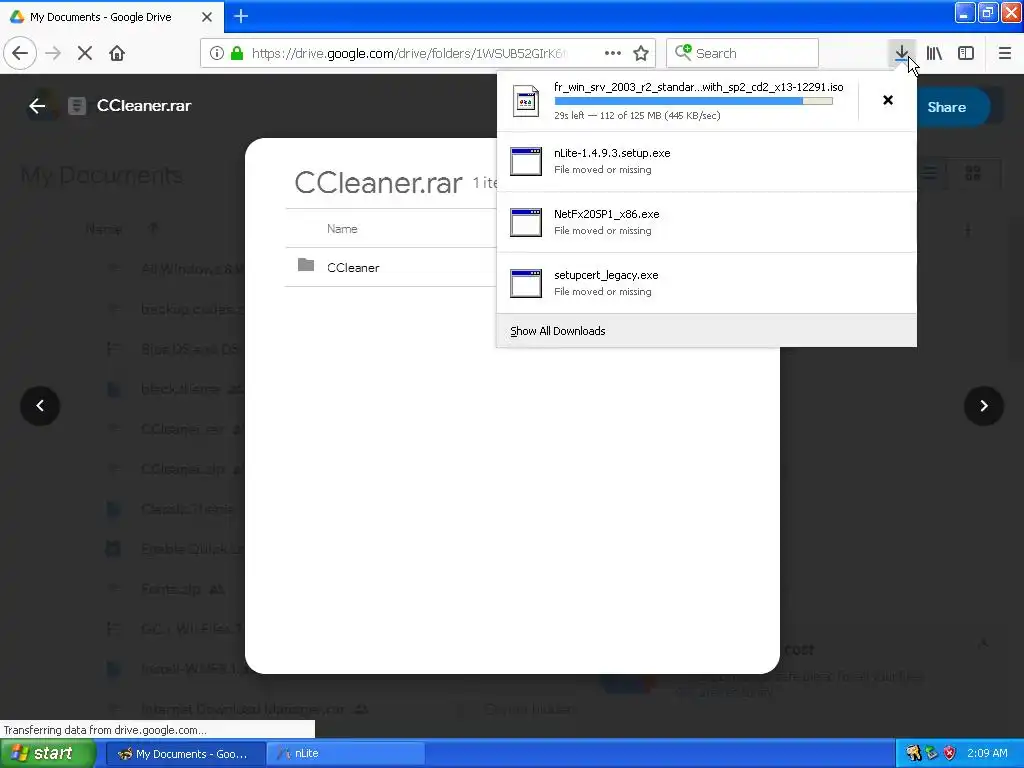Switch to My Documents taskbar button
Image resolution: width=1024 pixels, height=768 pixels.
tap(185, 754)
